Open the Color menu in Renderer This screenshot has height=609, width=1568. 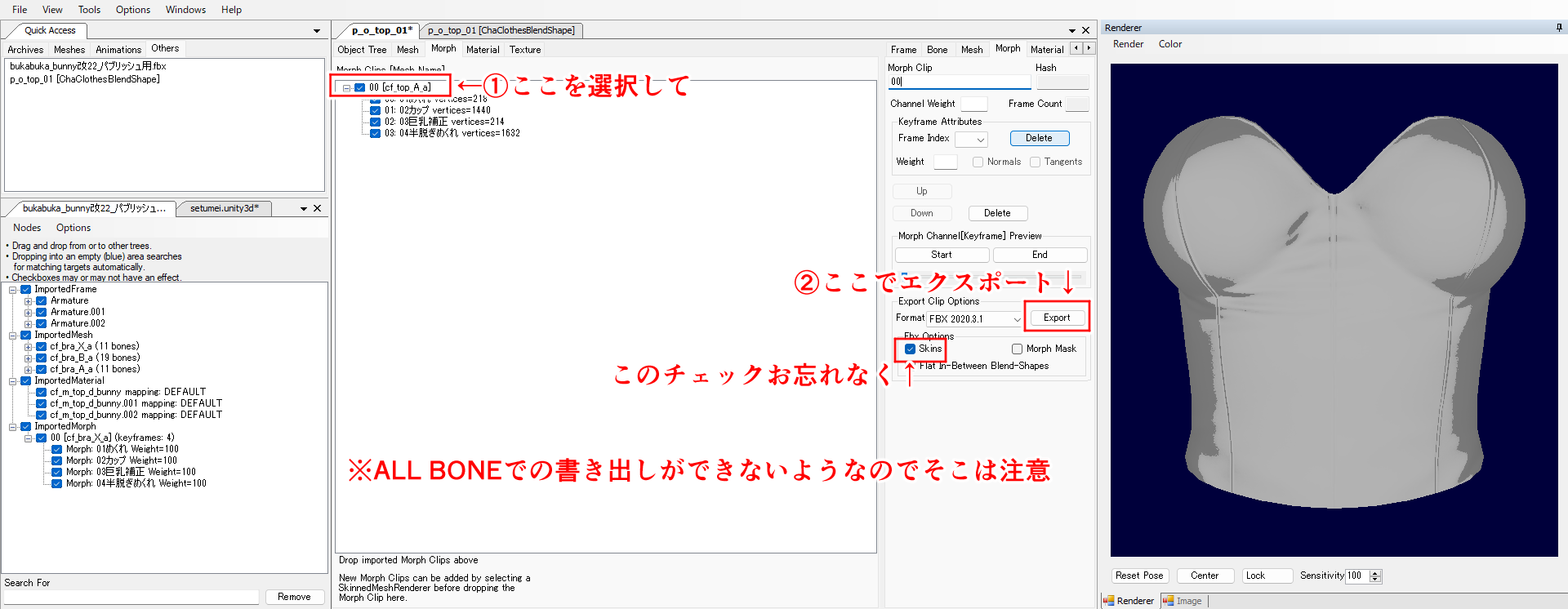click(1169, 44)
